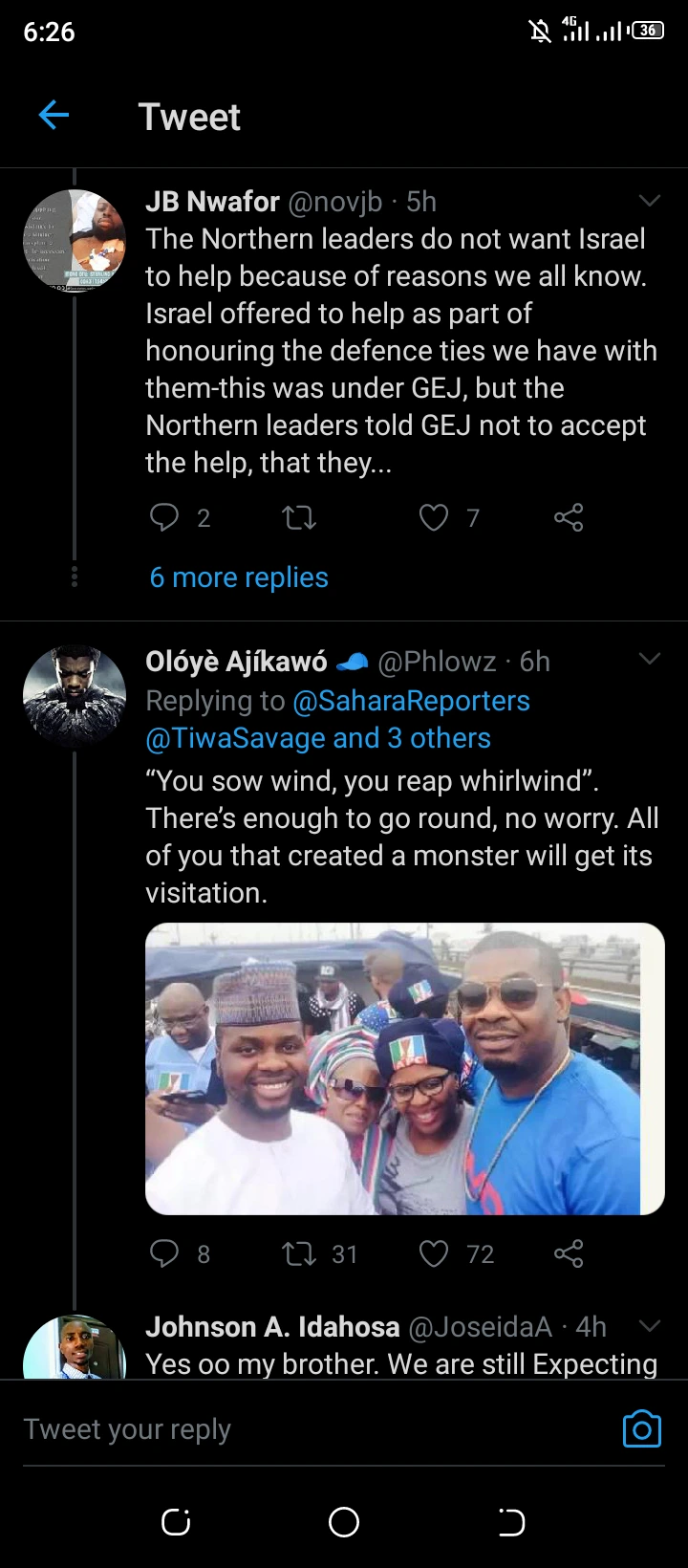Retweet JB Nwafor's tweet
Screen dimensions: 688x1568
299,517
